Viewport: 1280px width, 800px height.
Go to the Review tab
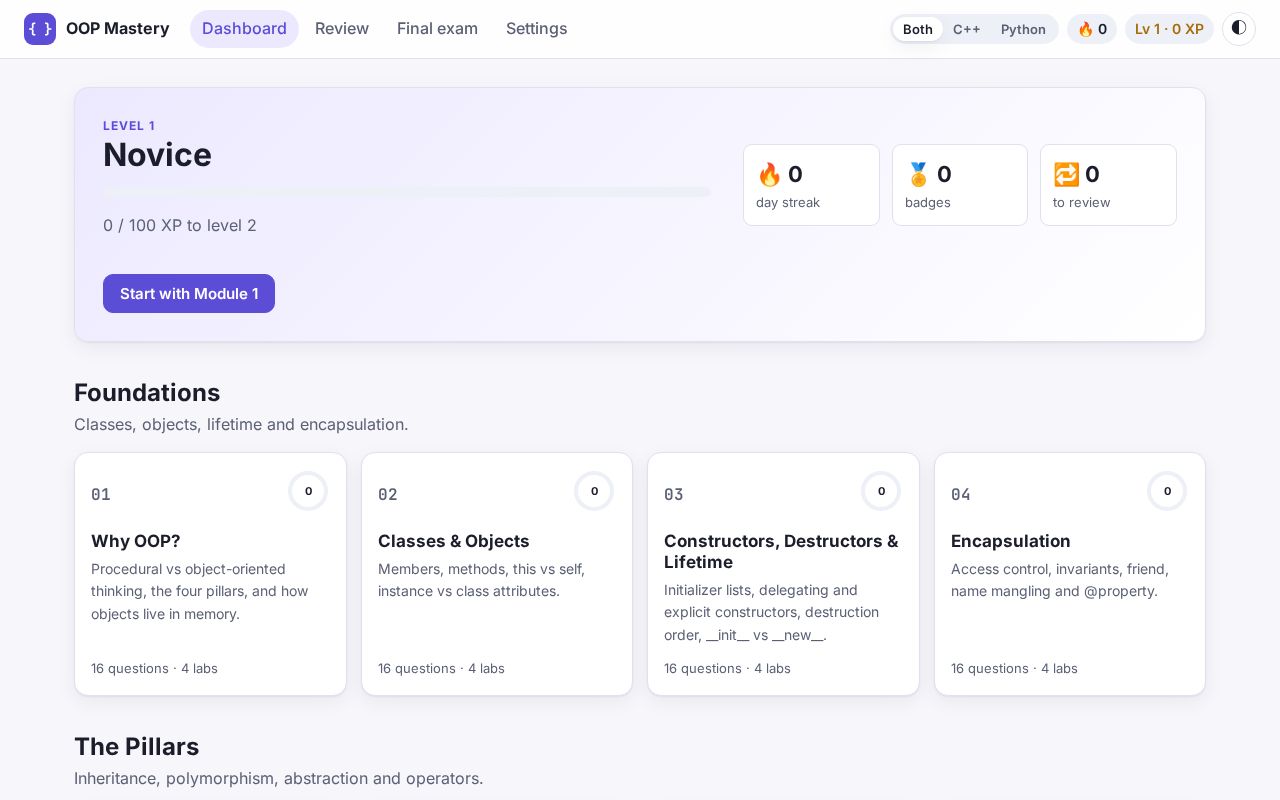(342, 29)
